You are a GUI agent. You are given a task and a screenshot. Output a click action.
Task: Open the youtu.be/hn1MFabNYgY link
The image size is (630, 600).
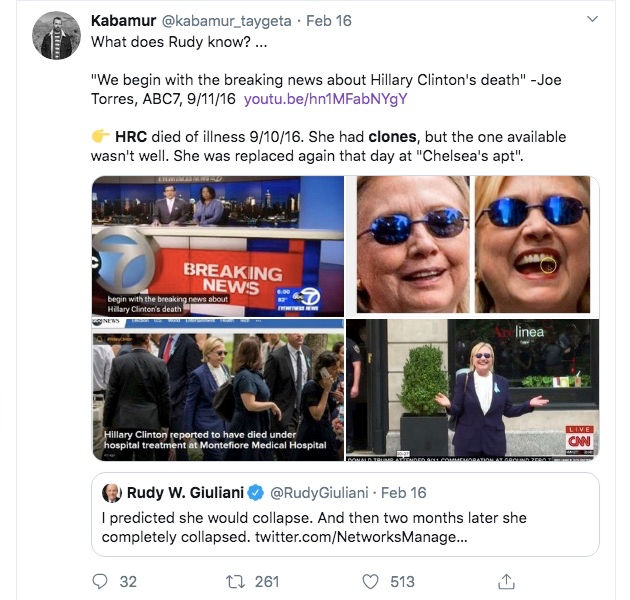(325, 99)
